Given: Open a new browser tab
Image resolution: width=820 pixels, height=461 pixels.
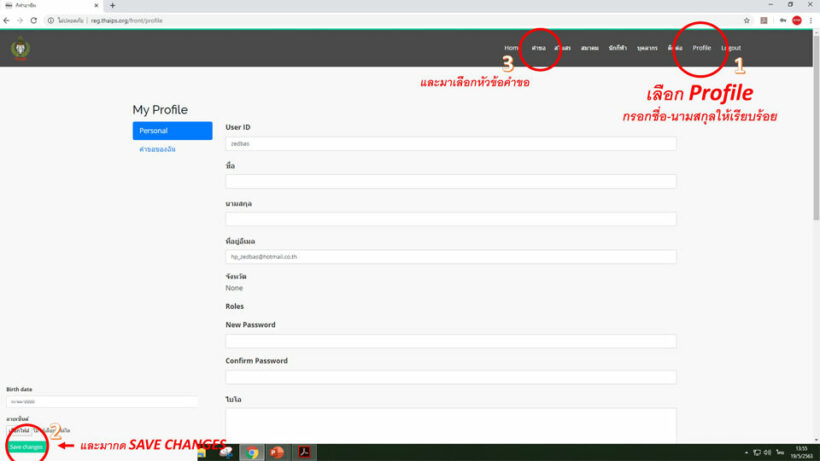Looking at the screenshot, I should (112, 6).
